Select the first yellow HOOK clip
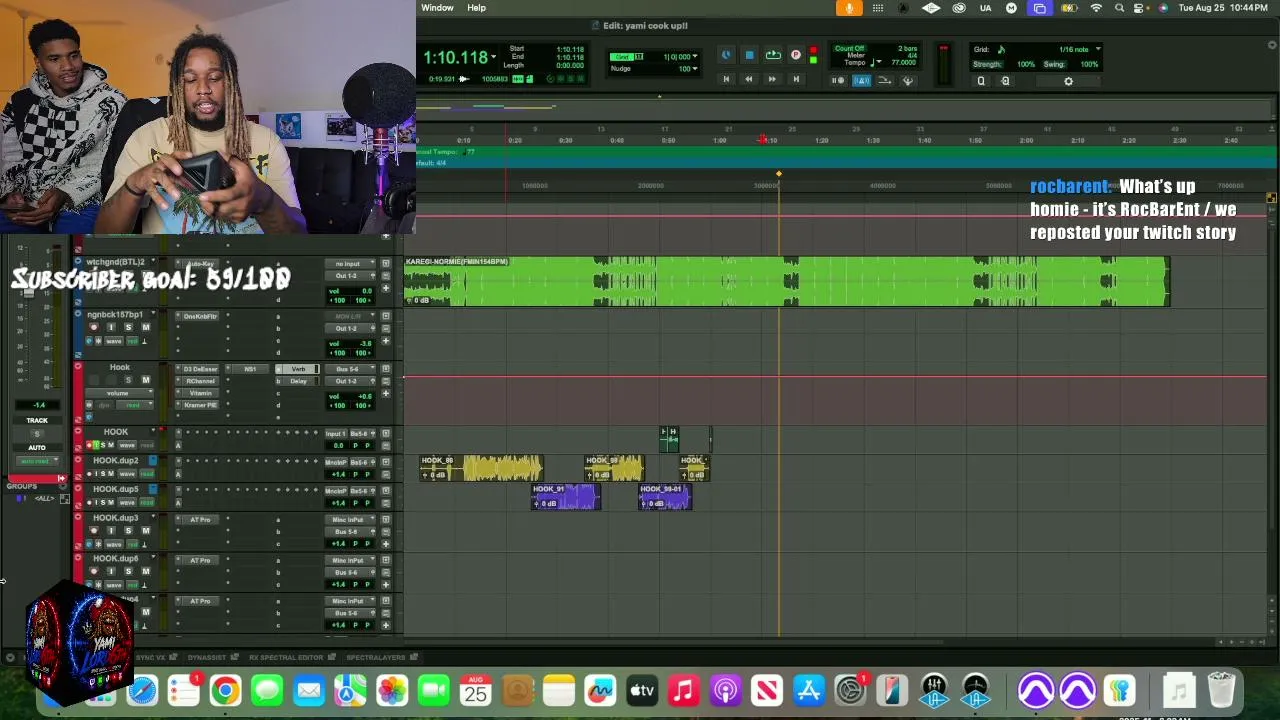 481,468
